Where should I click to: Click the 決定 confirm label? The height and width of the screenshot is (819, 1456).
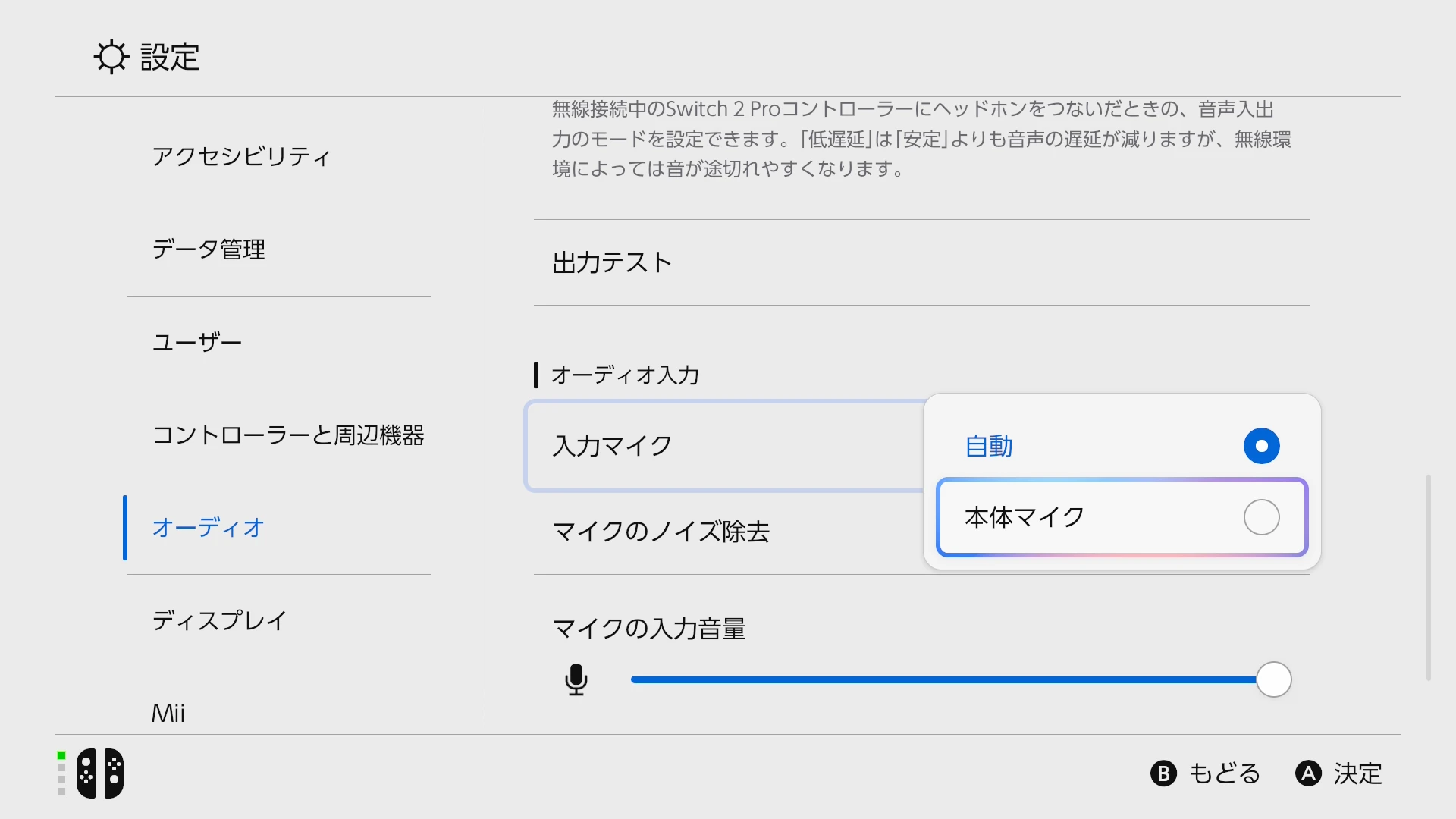point(1358,773)
